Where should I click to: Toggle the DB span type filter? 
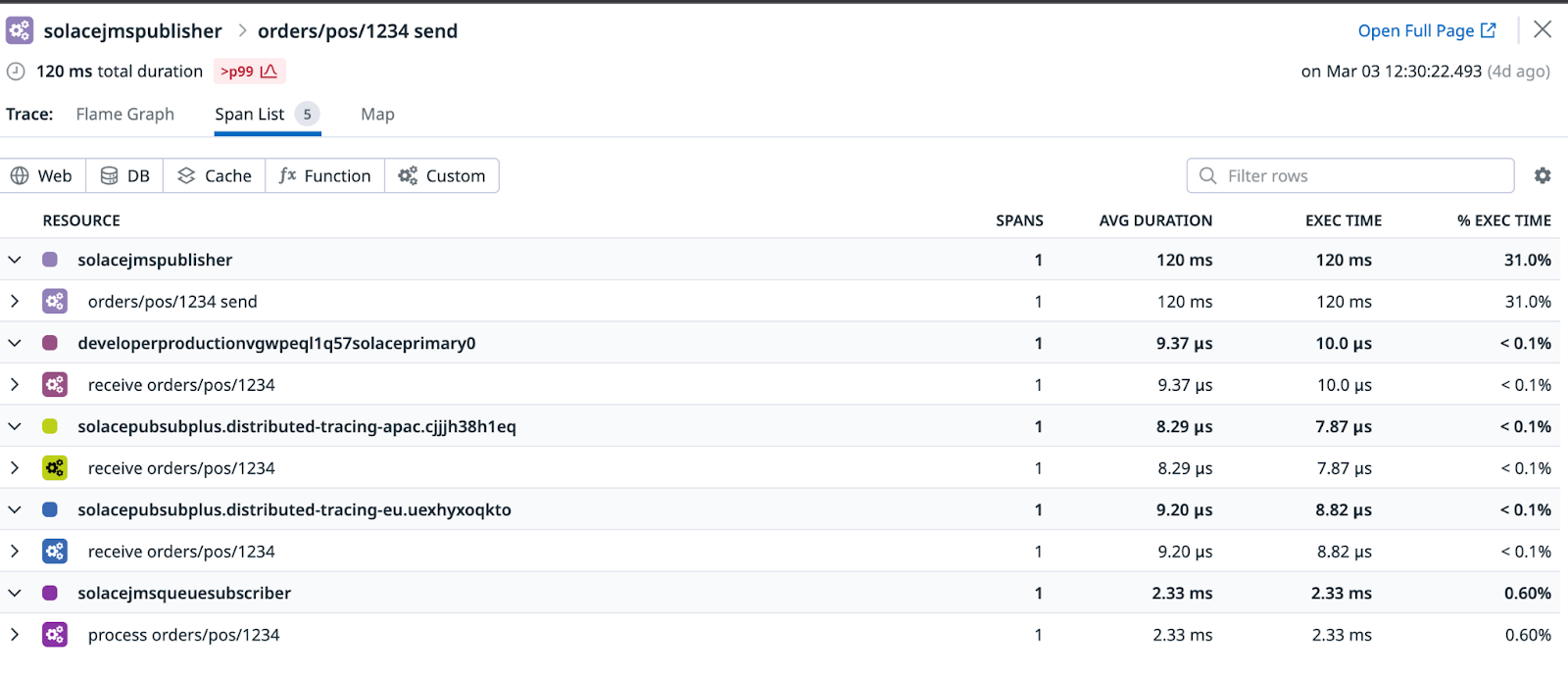point(125,175)
